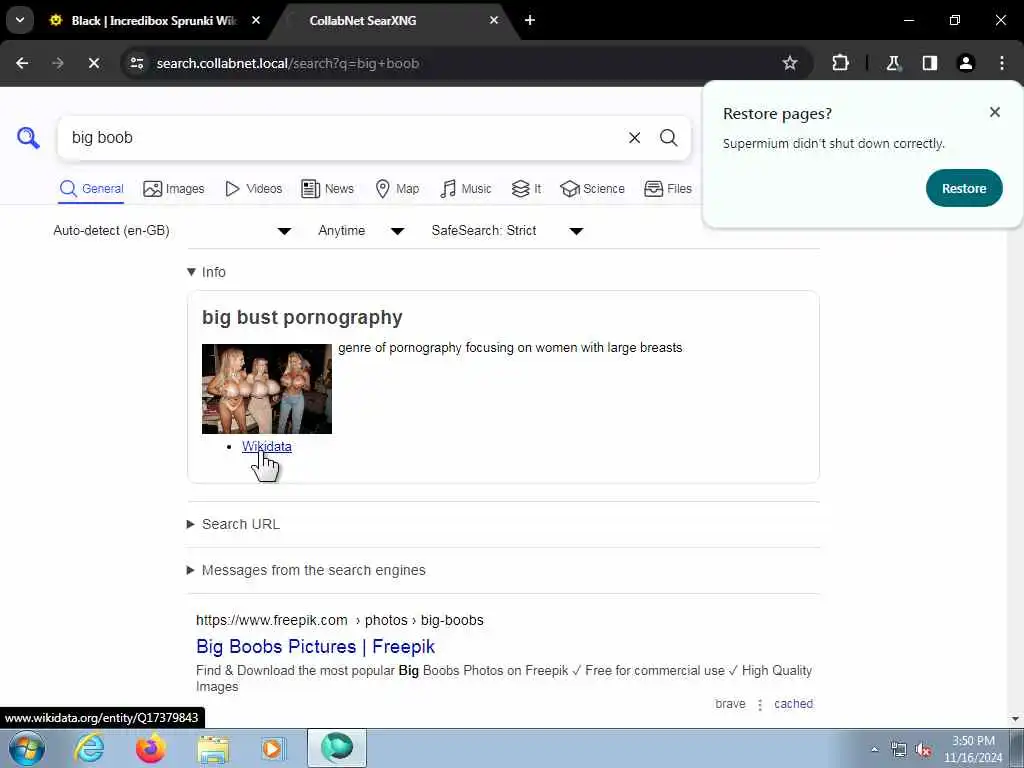Switch to the Music category
Image resolution: width=1024 pixels, height=768 pixels.
pyautogui.click(x=466, y=189)
